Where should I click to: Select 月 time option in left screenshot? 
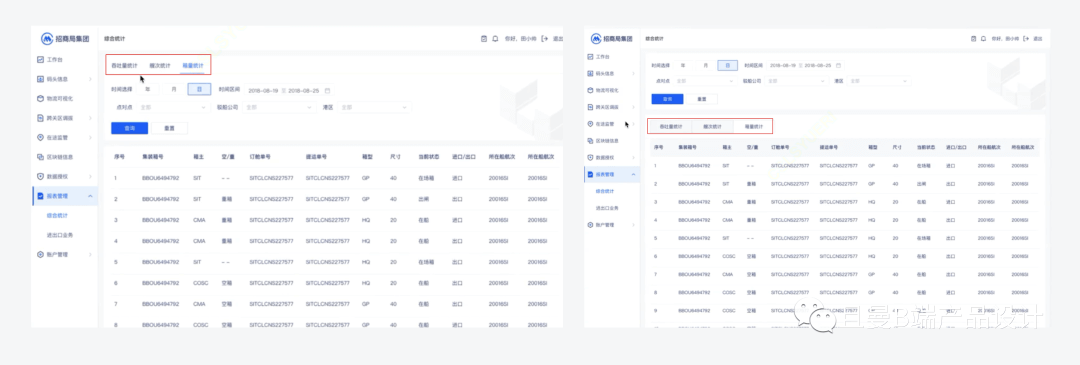[x=174, y=90]
